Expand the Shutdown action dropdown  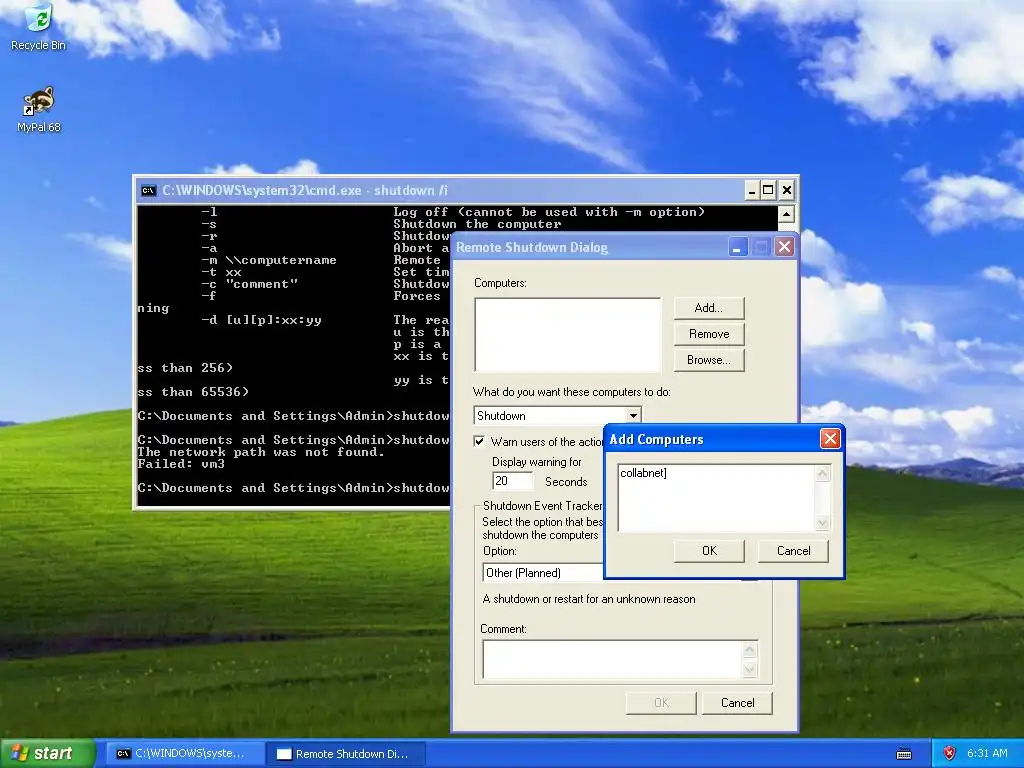pos(633,415)
